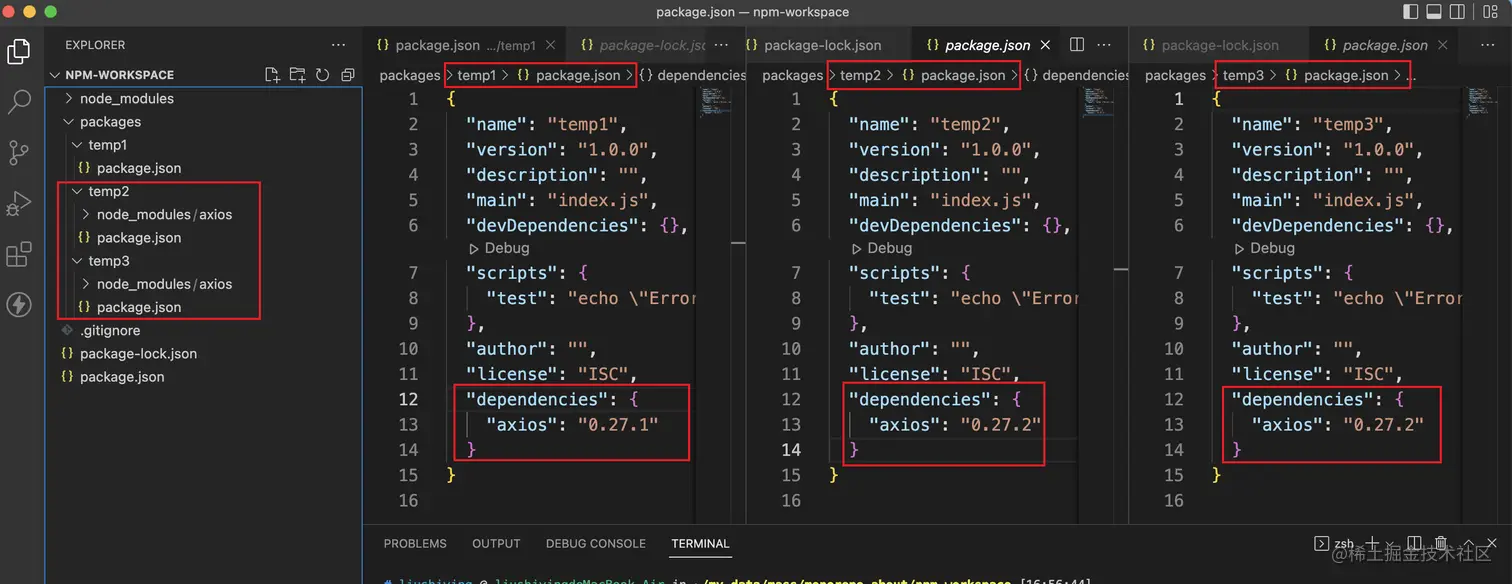Collapse all folders in Explorer
The image size is (1512, 584).
347,75
